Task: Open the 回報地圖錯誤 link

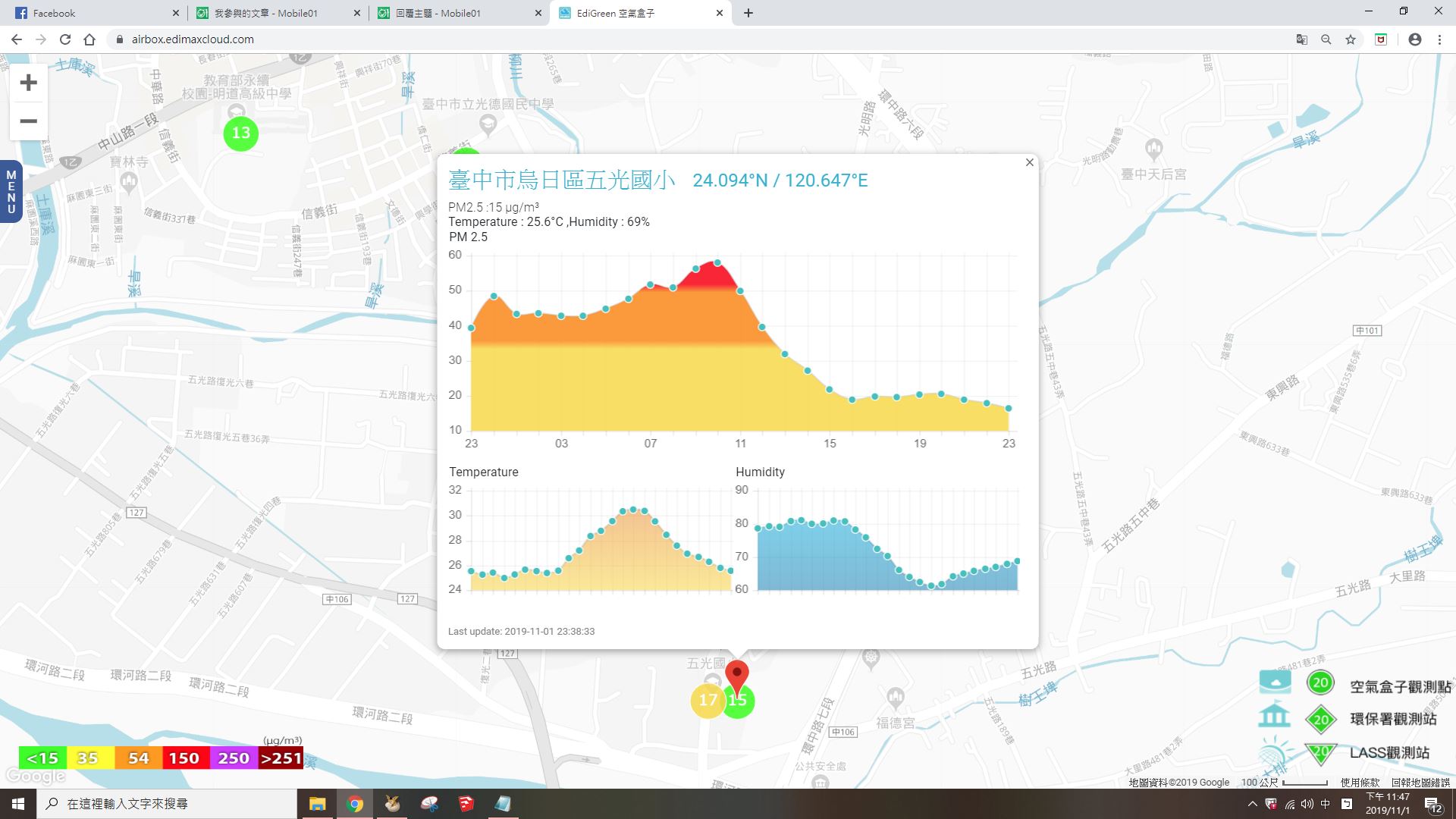Action: 1420,783
